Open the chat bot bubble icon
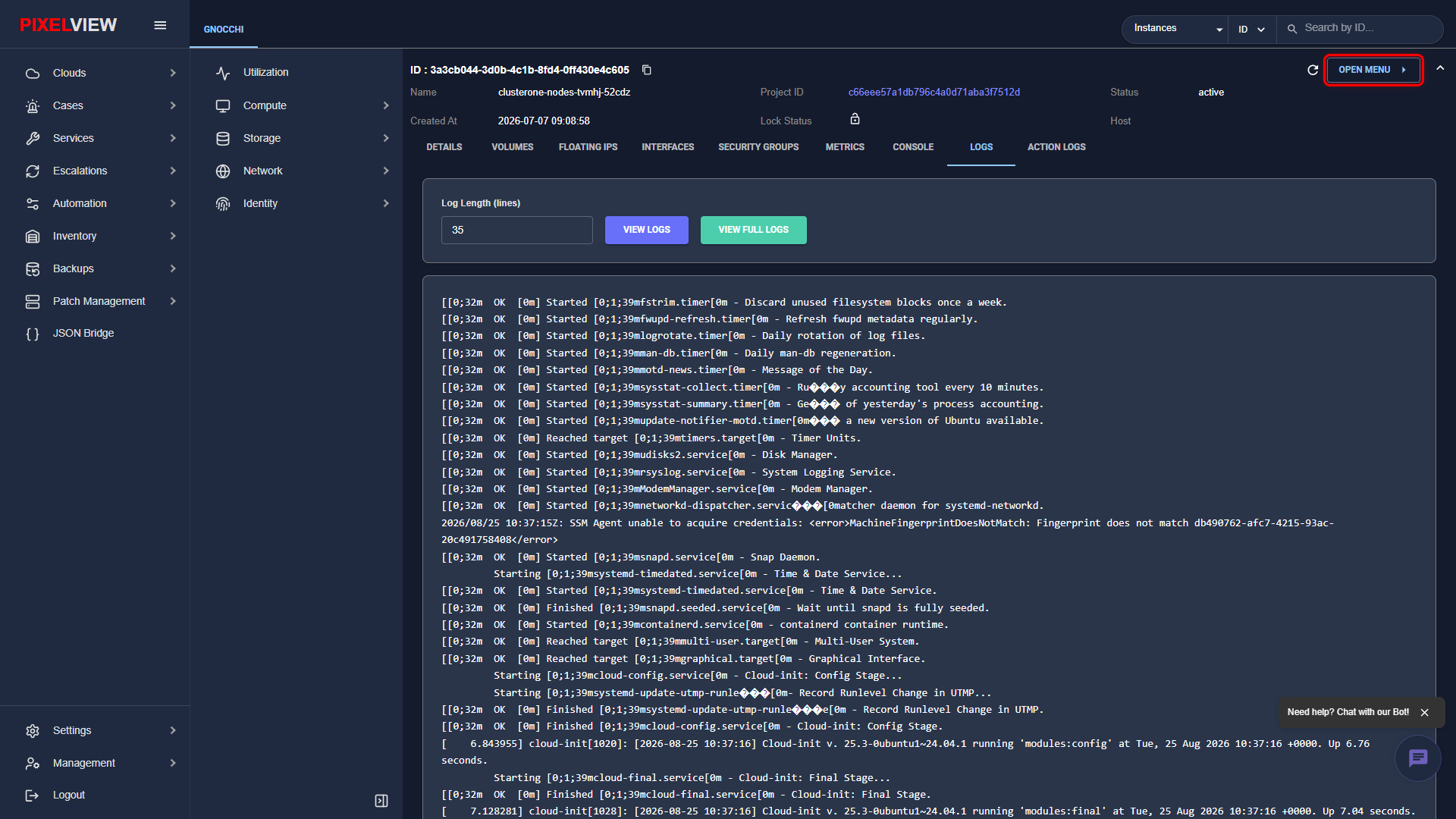This screenshot has height=819, width=1456. [1417, 758]
